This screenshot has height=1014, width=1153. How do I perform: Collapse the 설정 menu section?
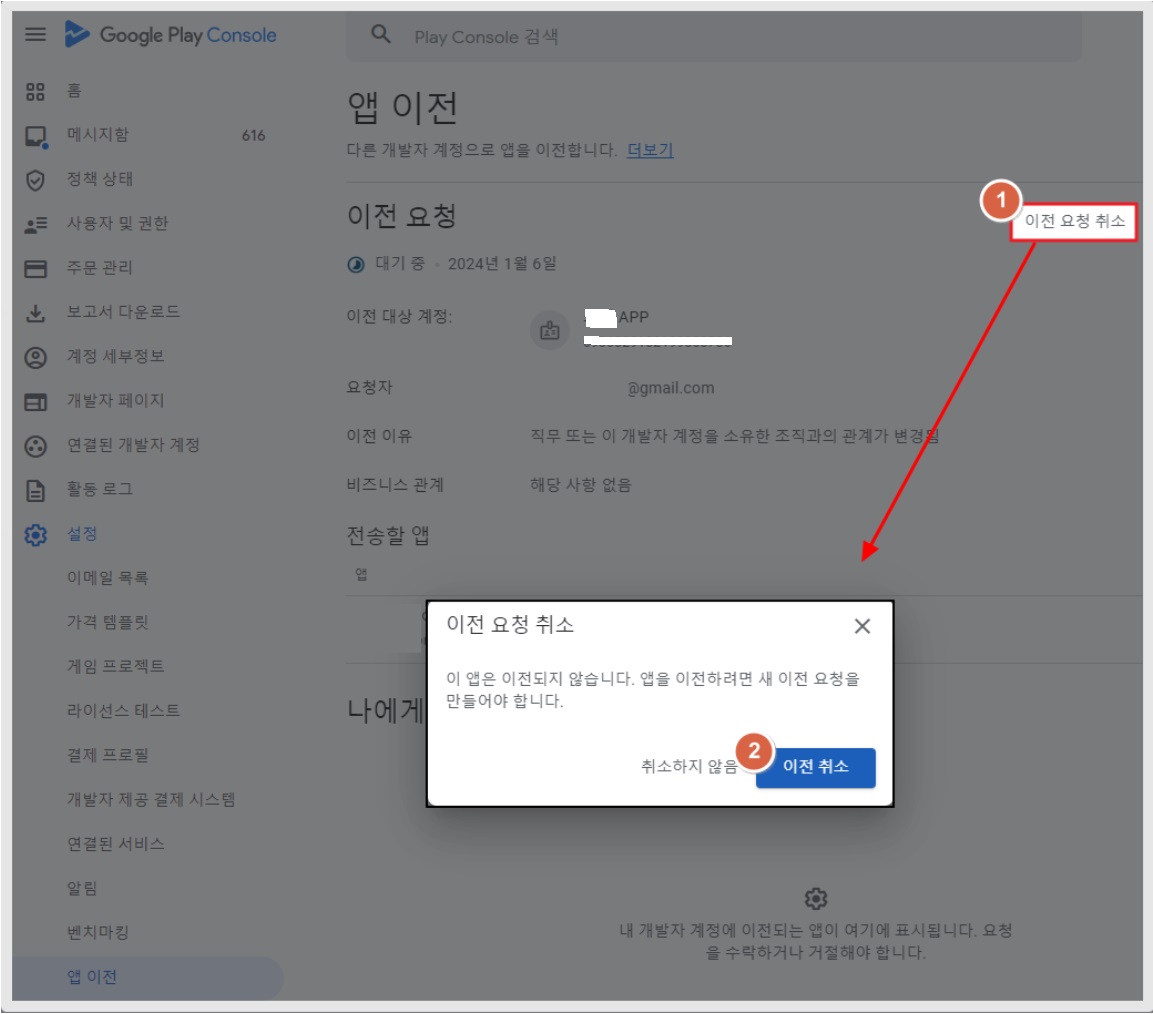pos(82,534)
